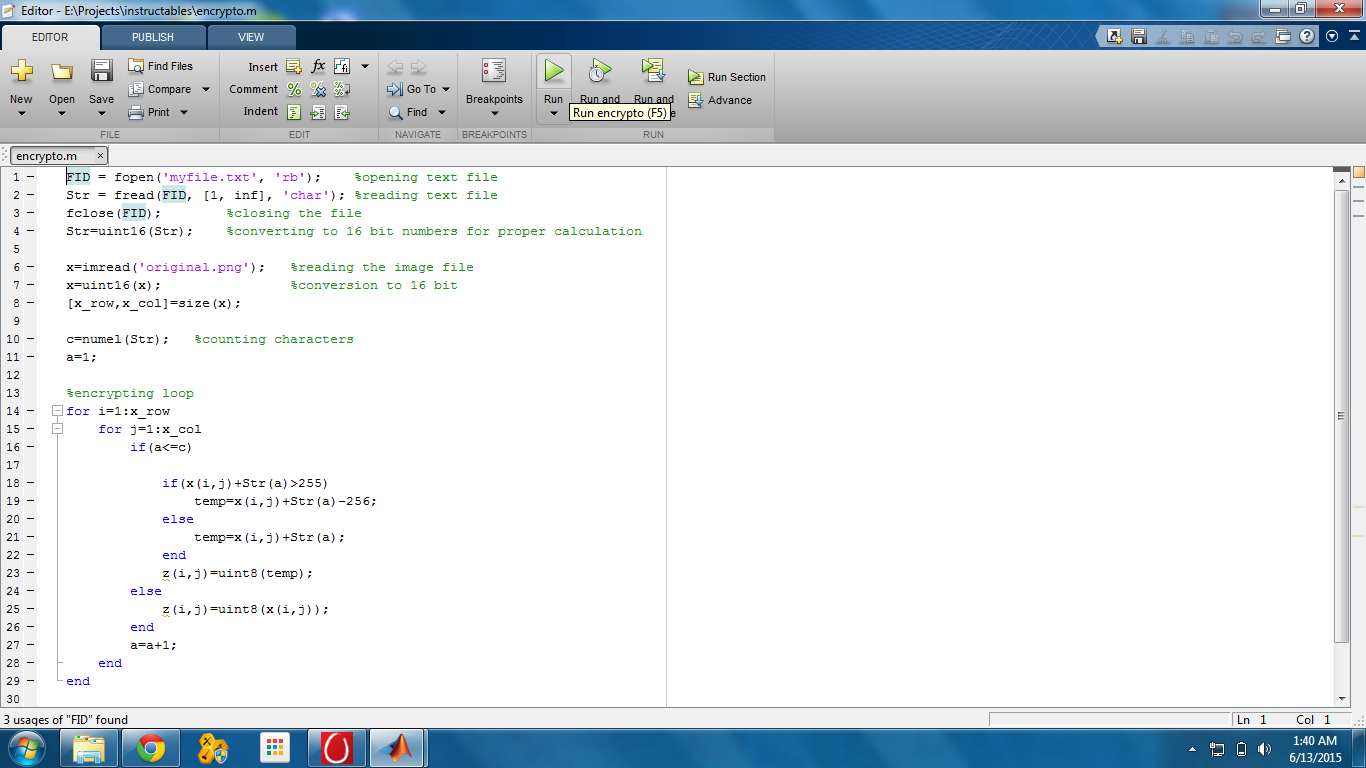Insert a section break with Insert Section icon
This screenshot has height=768, width=1366.
[293, 66]
